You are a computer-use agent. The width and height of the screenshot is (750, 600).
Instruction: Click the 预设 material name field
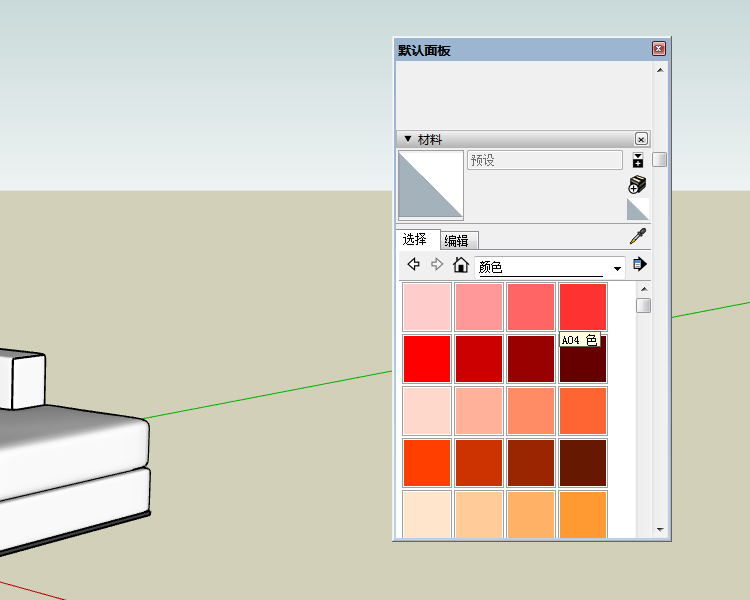click(x=545, y=160)
